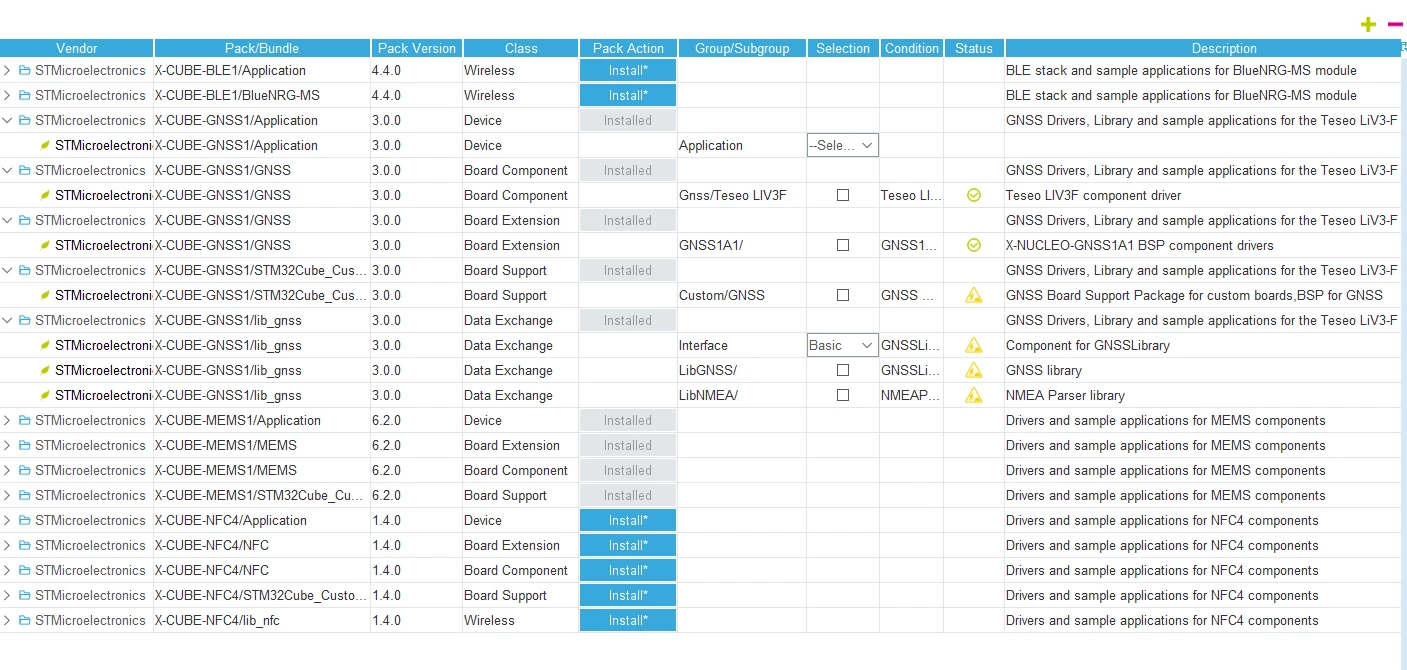Click the Class column header
The image size is (1407, 670).
click(x=521, y=48)
